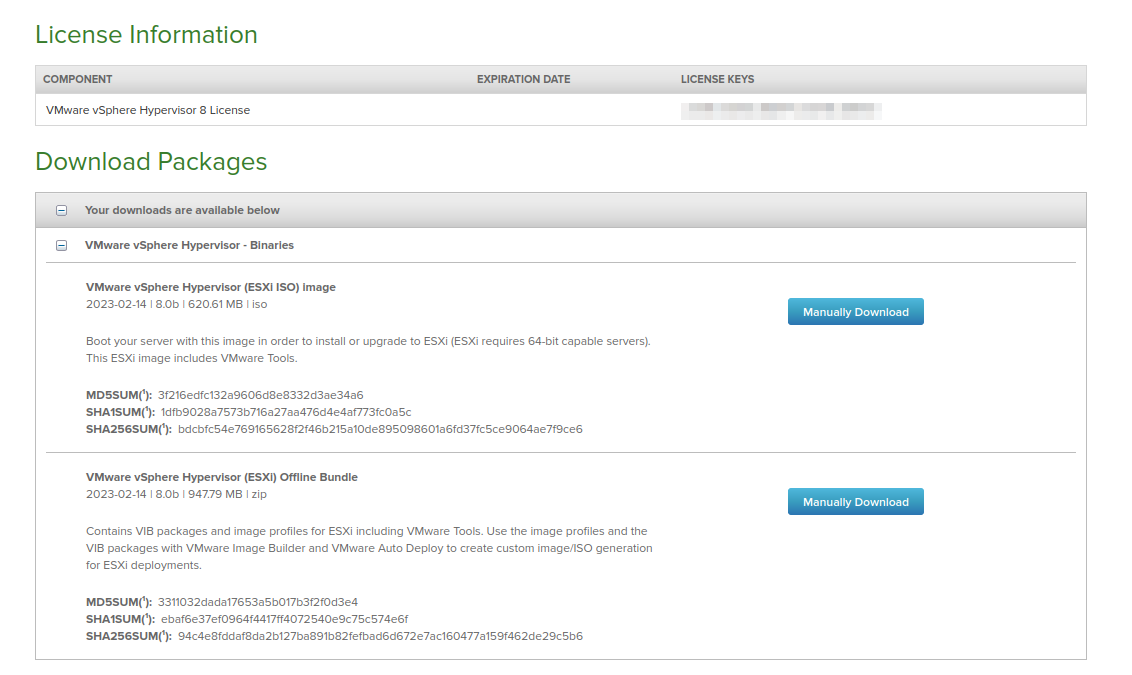Click the 'Boot your server with this image' description

tap(368, 350)
